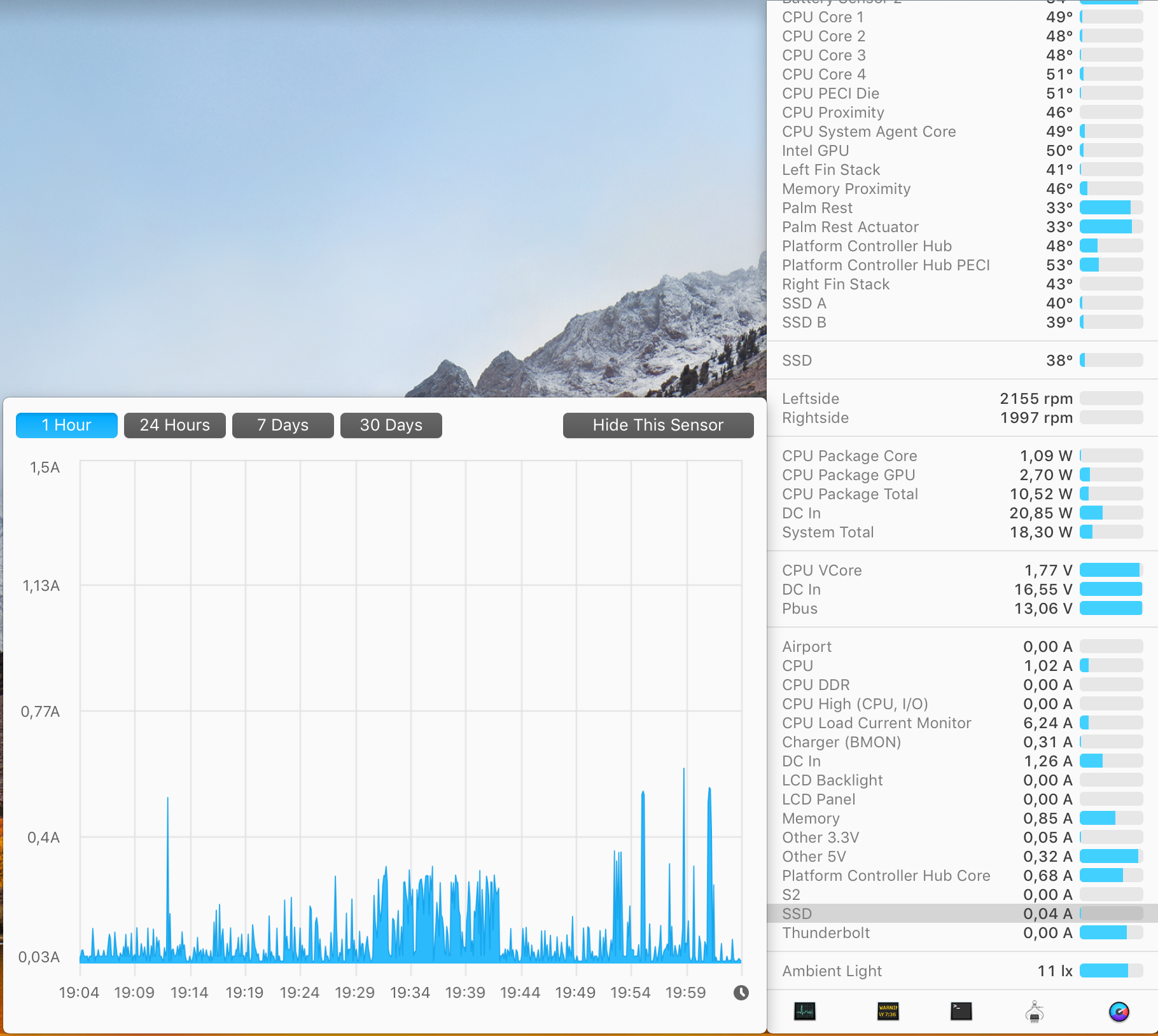This screenshot has width=1158, height=1036.
Task: Switch the graph to 24 Hours
Action: 175,425
